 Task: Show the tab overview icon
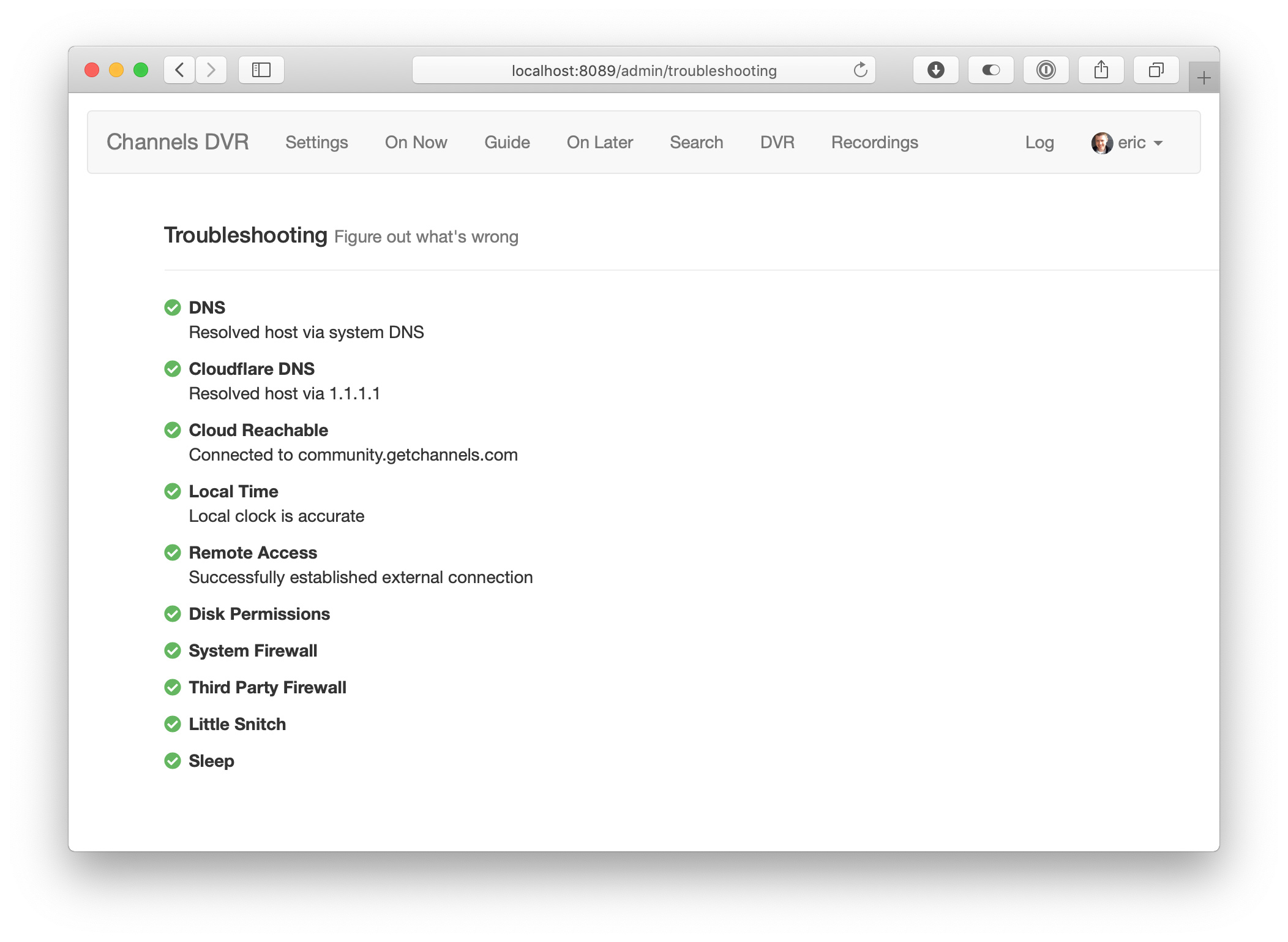coord(1156,70)
